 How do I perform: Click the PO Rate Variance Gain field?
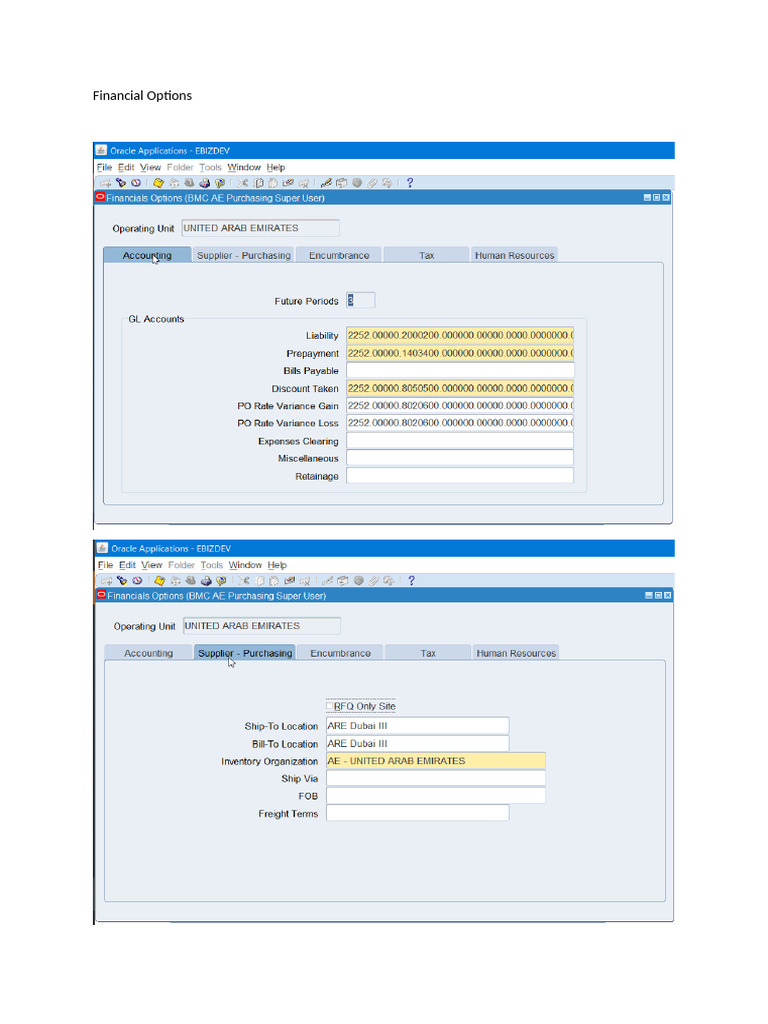pyautogui.click(x=460, y=406)
